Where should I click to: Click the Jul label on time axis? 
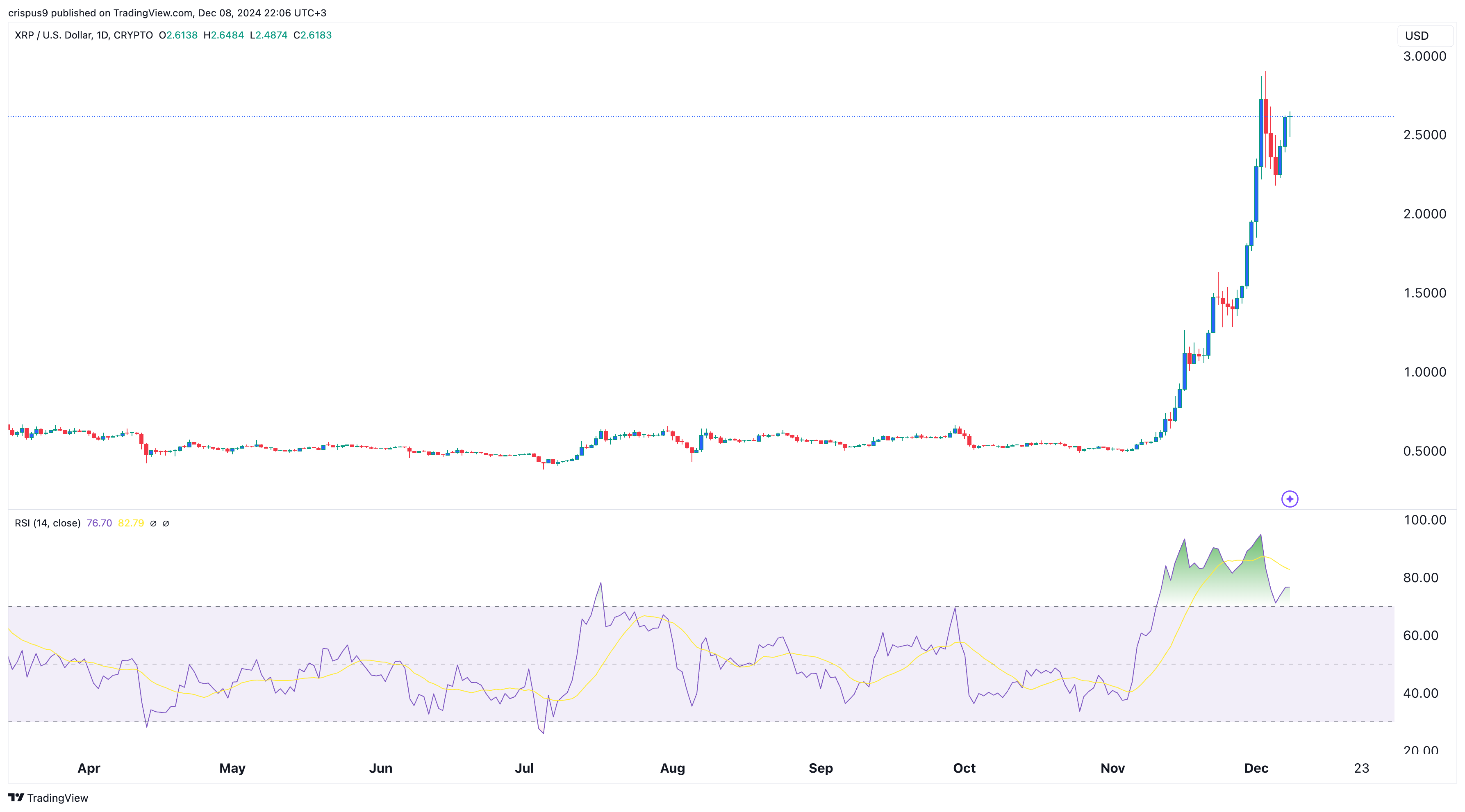click(524, 769)
